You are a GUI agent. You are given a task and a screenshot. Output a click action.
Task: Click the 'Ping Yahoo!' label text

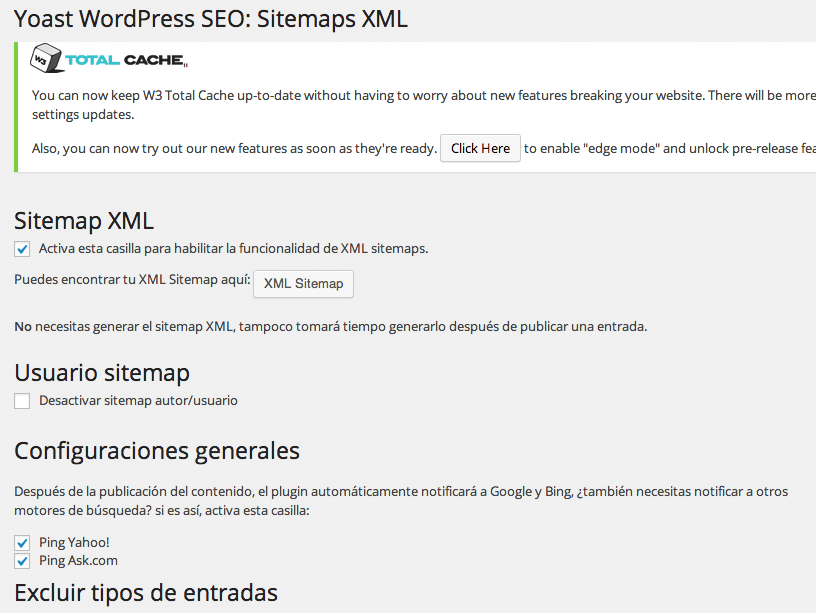point(74,542)
